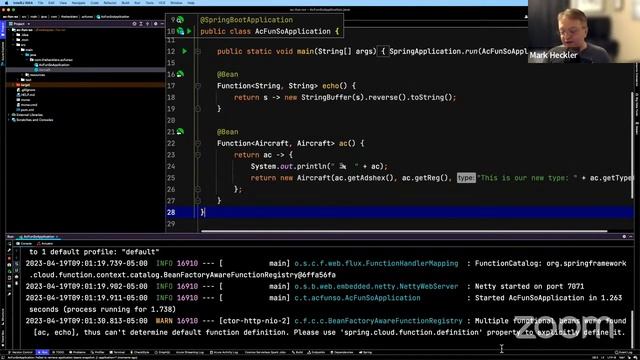Image resolution: width=640 pixels, height=360 pixels.
Task: Open the View menu
Action: click(x=63, y=3)
